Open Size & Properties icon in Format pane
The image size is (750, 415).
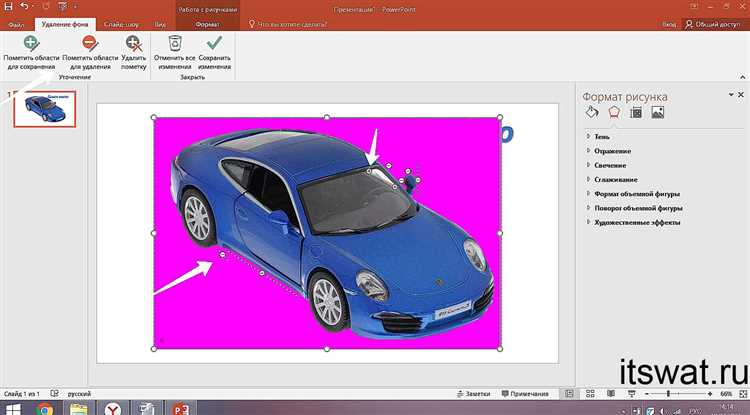tap(636, 112)
